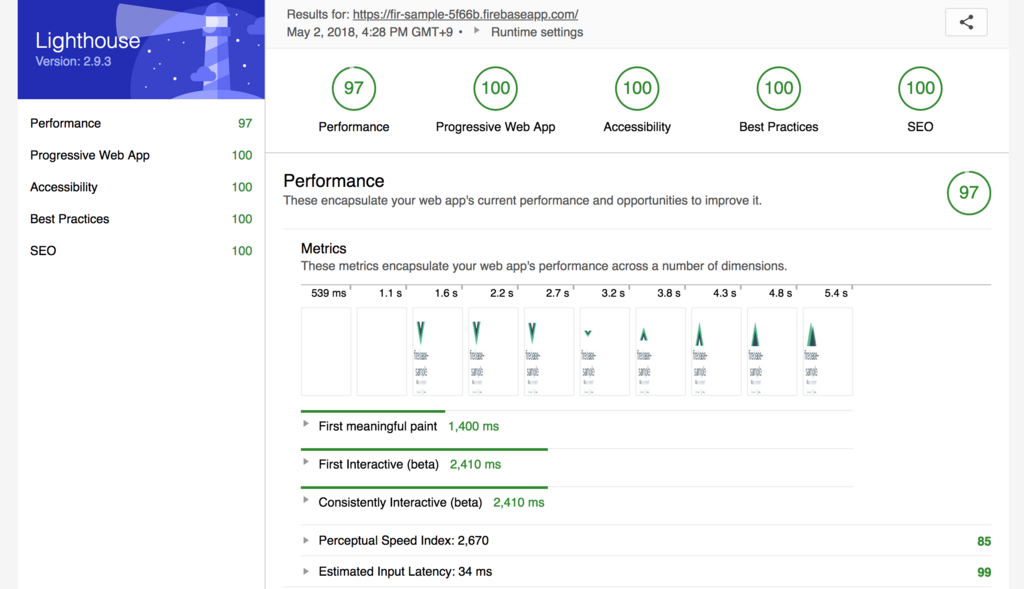Expand First meaningful paint details
This screenshot has height=589, width=1024.
coord(305,424)
